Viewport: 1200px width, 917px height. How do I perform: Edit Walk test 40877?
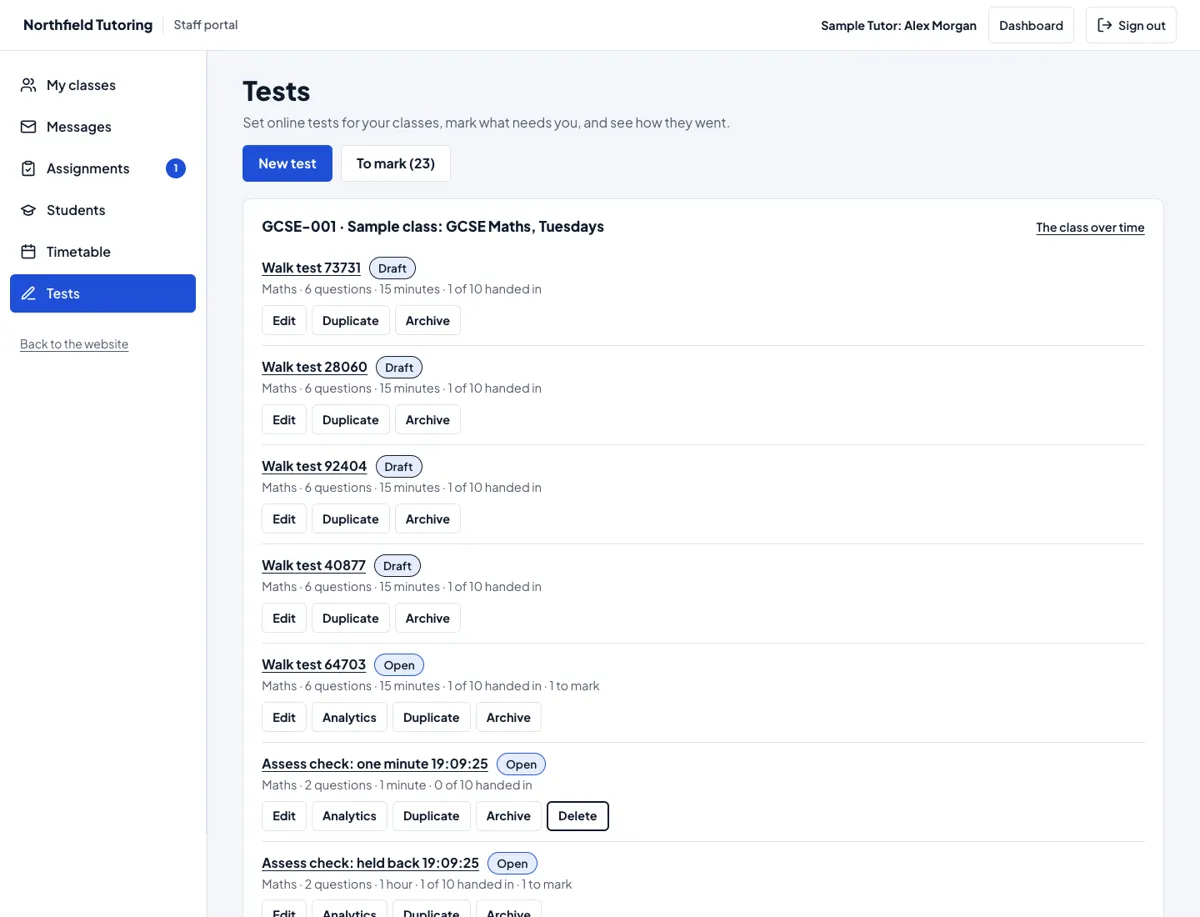pos(284,618)
